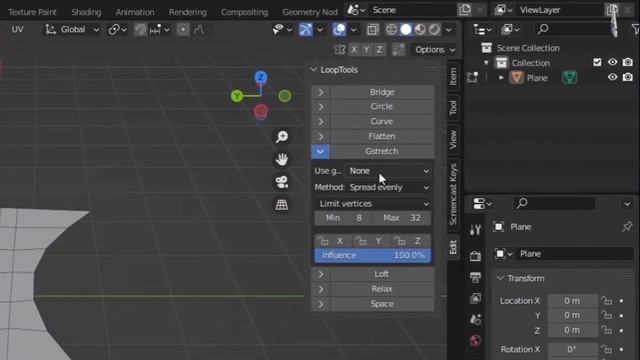Viewport: 640px width, 360px height.
Task: Open the Shading workspace tab
Action: click(x=86, y=12)
